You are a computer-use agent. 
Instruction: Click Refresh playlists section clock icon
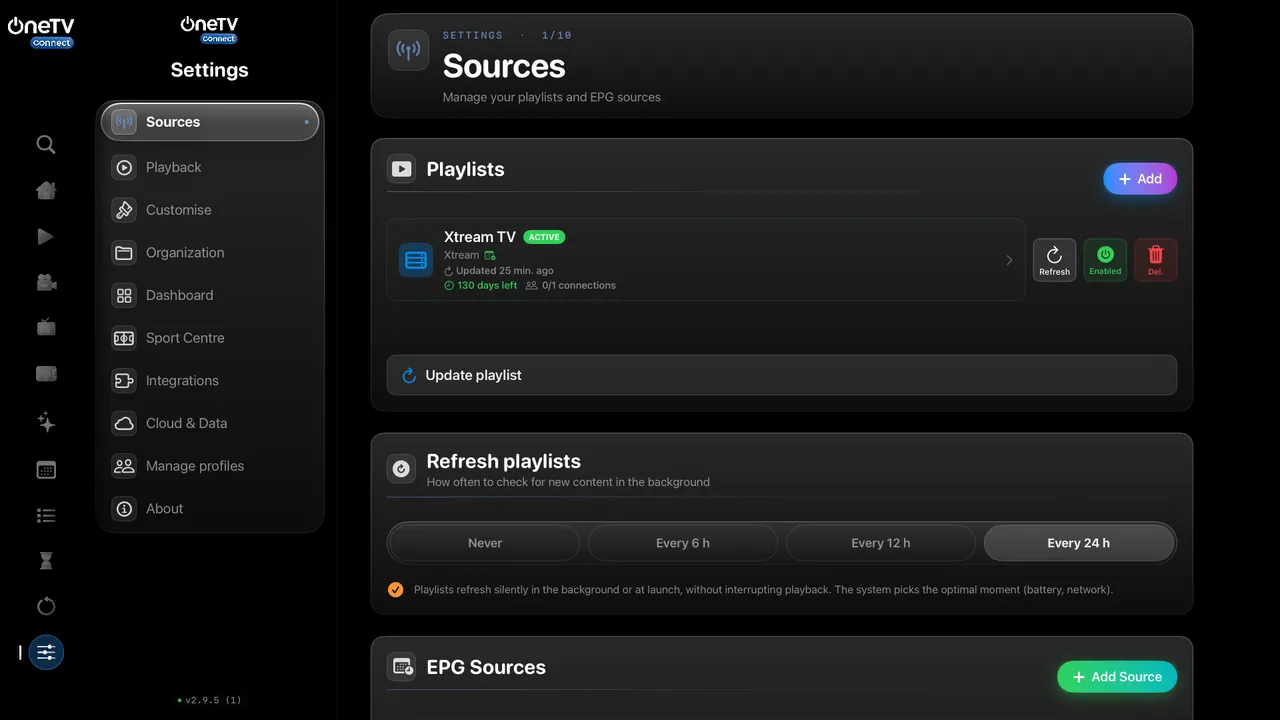tap(401, 468)
